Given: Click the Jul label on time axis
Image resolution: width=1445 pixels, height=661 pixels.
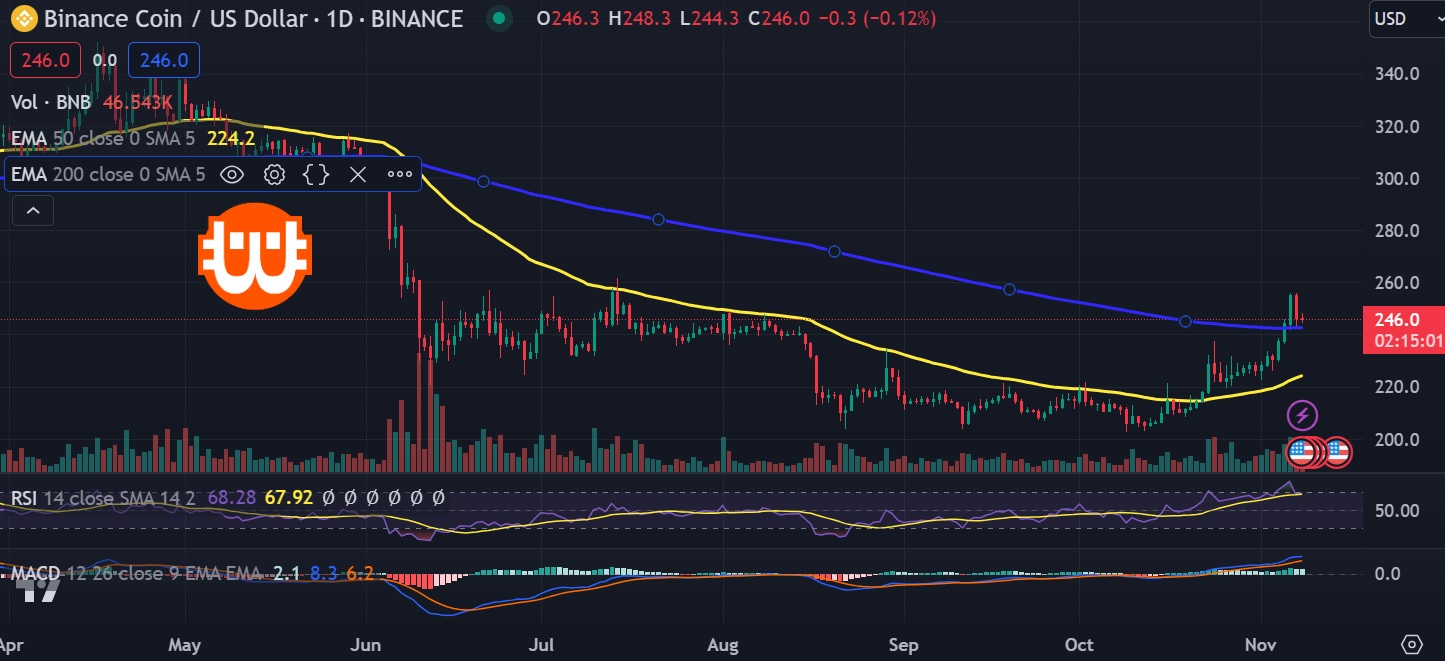Looking at the screenshot, I should point(542,645).
